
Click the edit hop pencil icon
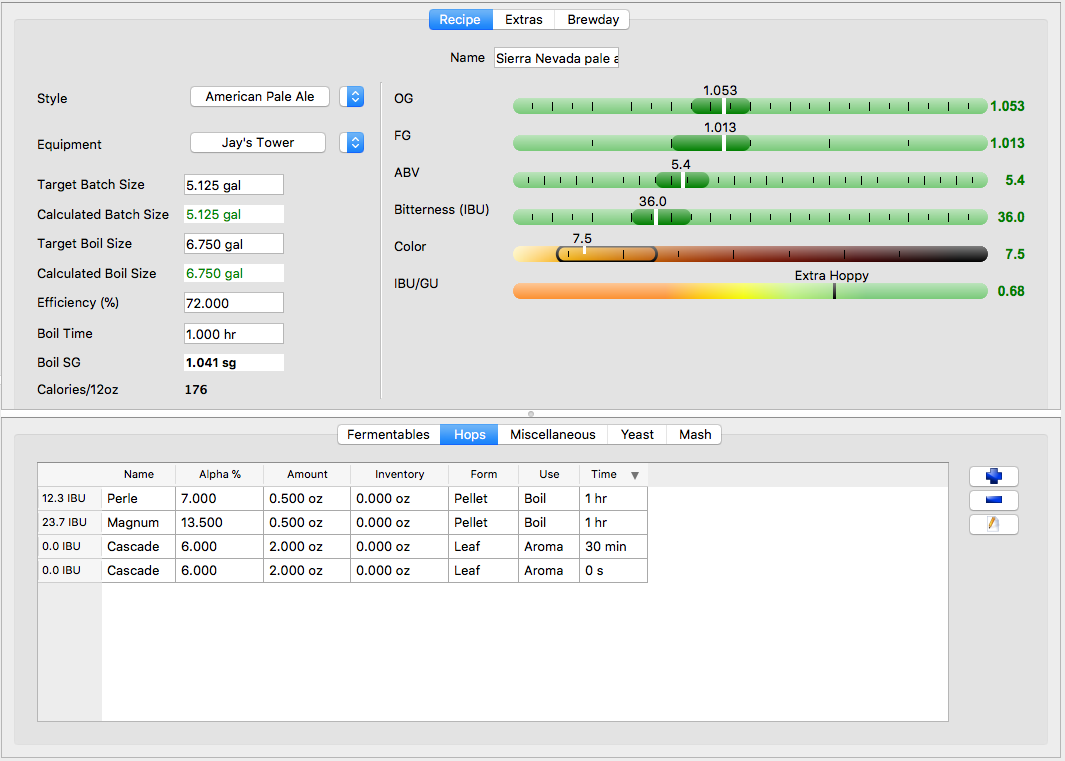click(x=993, y=525)
